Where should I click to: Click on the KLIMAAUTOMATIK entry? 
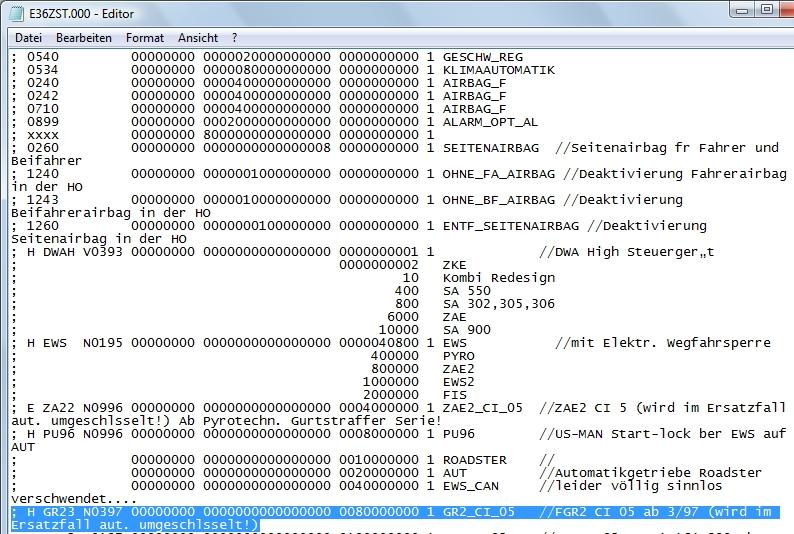click(498, 70)
